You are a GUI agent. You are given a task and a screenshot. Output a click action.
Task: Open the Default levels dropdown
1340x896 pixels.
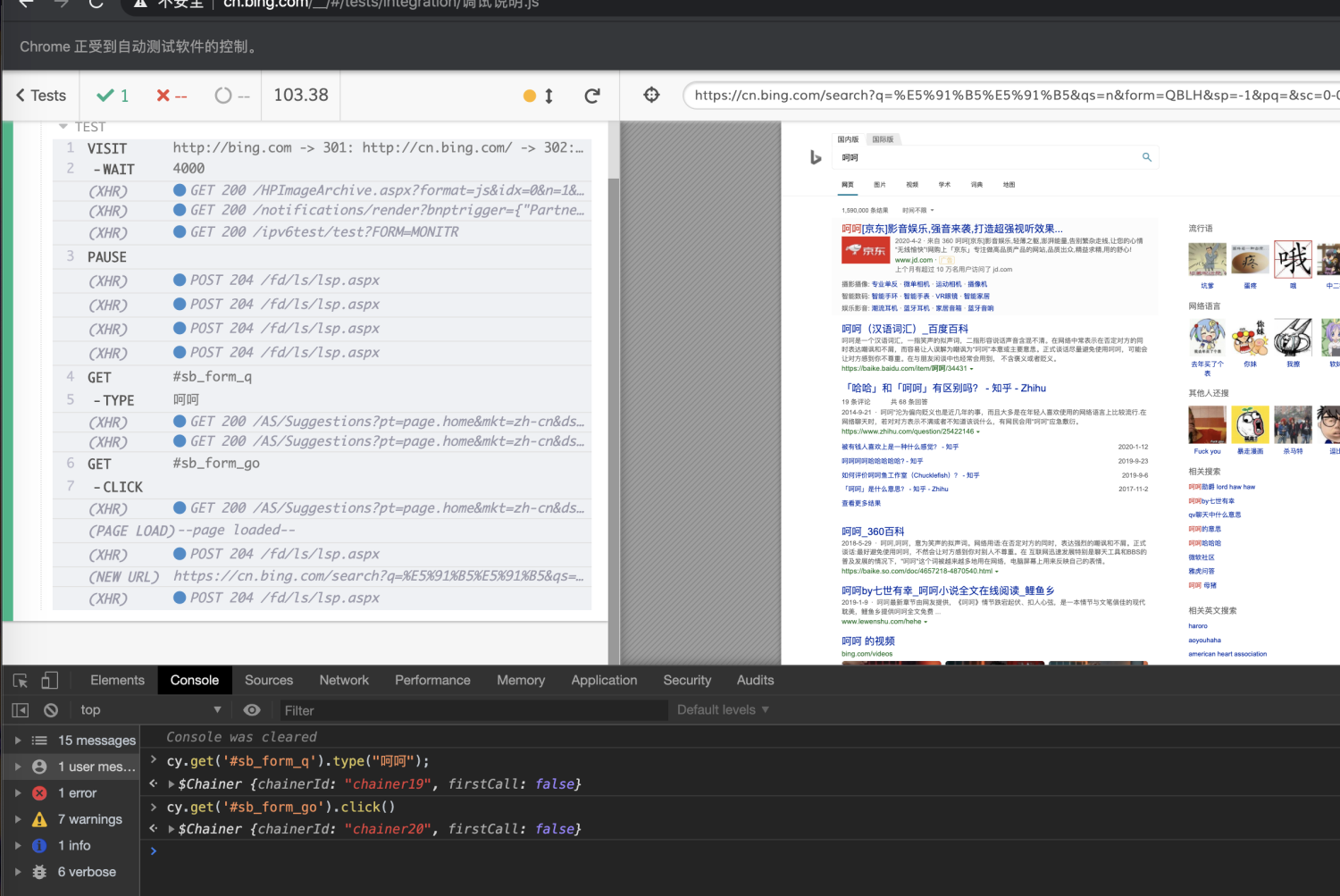tap(723, 710)
